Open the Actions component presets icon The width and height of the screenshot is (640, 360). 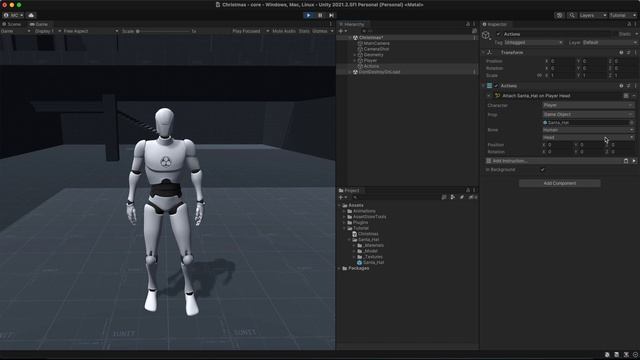(628, 86)
